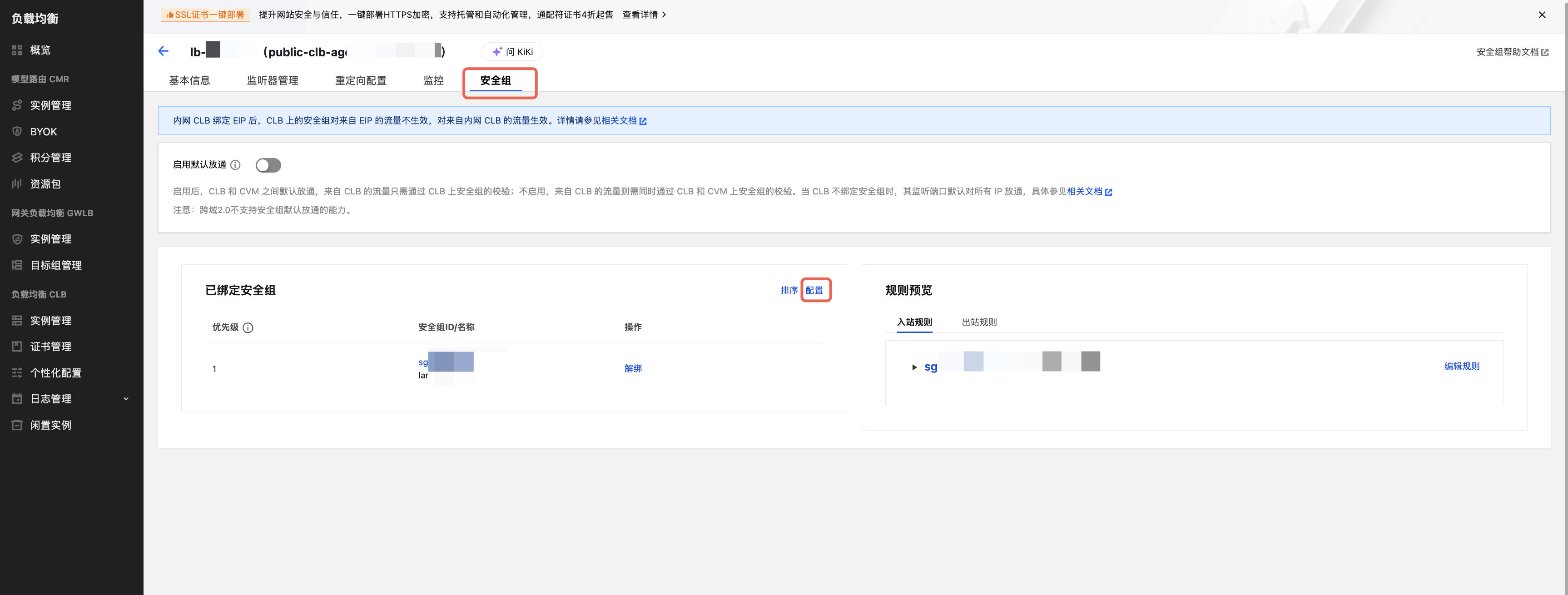
Task: Open 实例管理 under 负载均衡 CLB
Action: point(50,321)
